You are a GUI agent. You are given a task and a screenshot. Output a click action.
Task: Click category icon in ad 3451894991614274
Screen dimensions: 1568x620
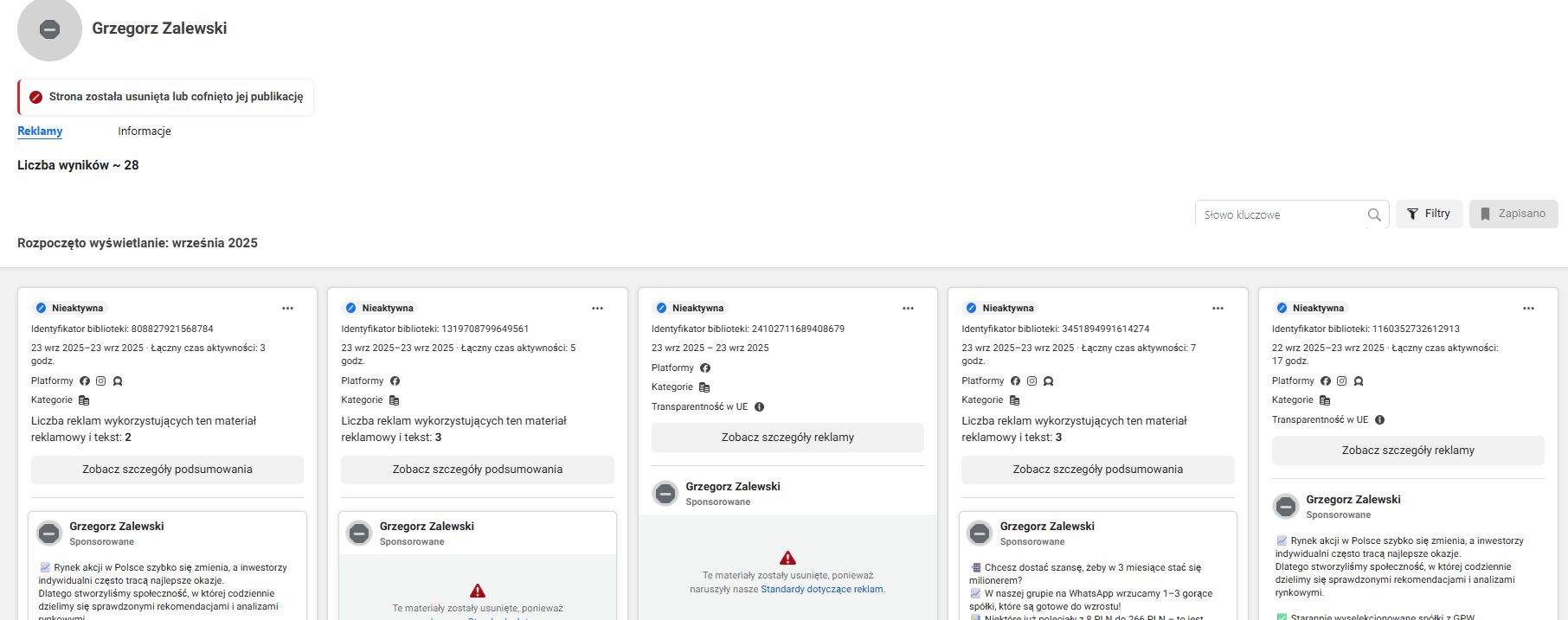coord(1014,400)
